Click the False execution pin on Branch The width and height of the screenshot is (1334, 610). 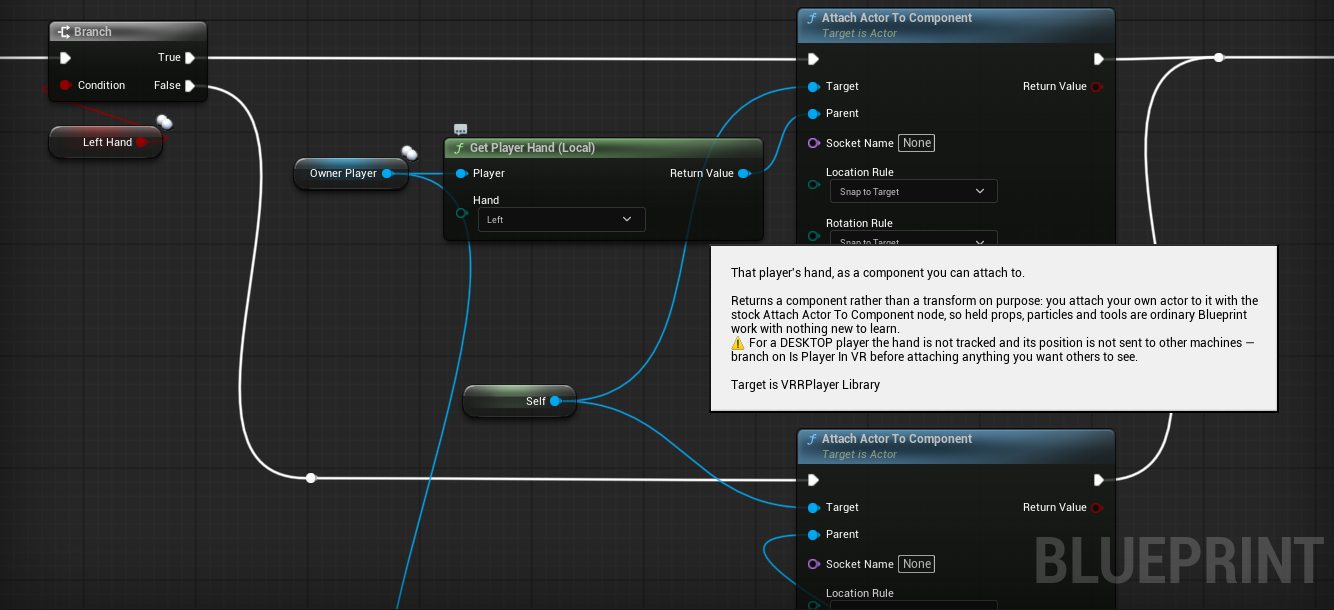190,86
